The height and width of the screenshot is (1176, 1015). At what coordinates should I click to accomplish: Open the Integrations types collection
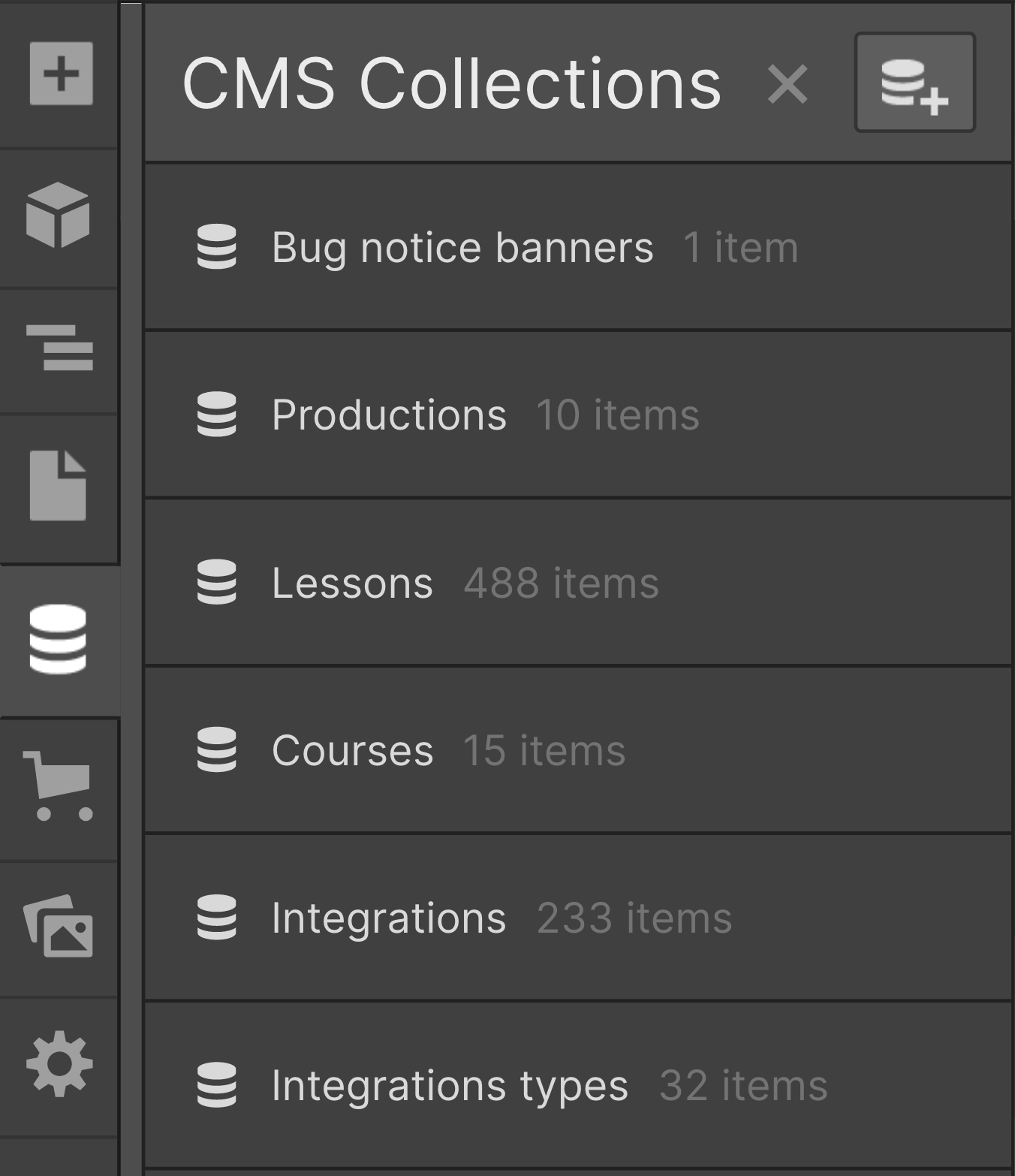tap(578, 1085)
